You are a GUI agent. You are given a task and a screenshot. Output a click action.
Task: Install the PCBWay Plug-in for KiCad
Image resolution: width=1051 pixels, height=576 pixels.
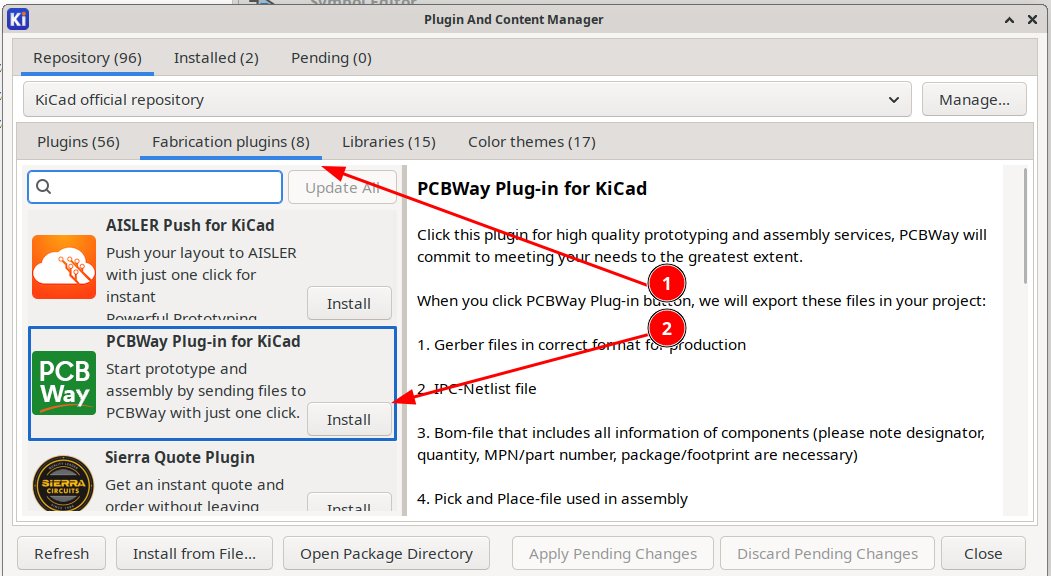349,419
